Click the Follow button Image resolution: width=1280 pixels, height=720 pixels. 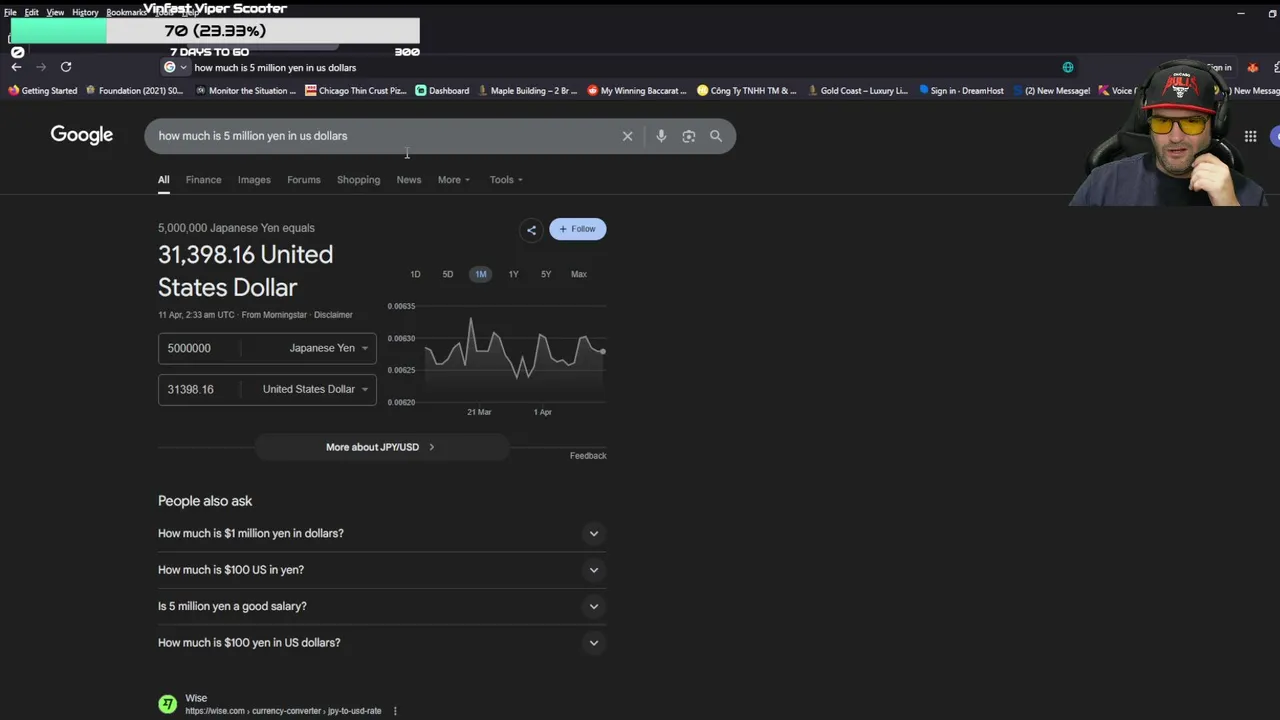[578, 229]
